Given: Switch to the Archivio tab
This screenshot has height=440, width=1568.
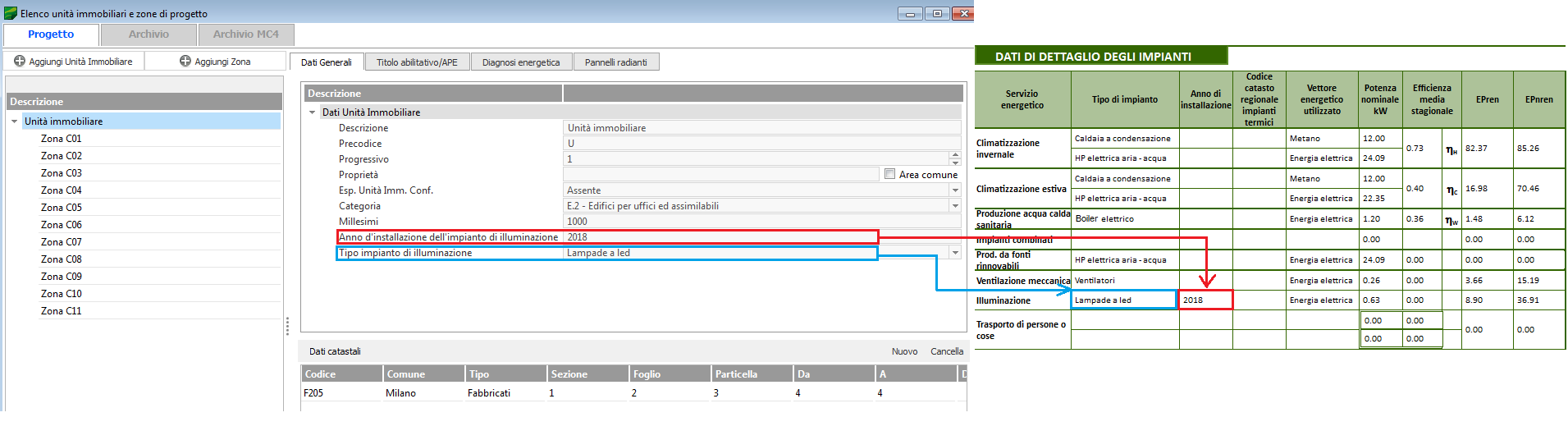Looking at the screenshot, I should [x=149, y=34].
